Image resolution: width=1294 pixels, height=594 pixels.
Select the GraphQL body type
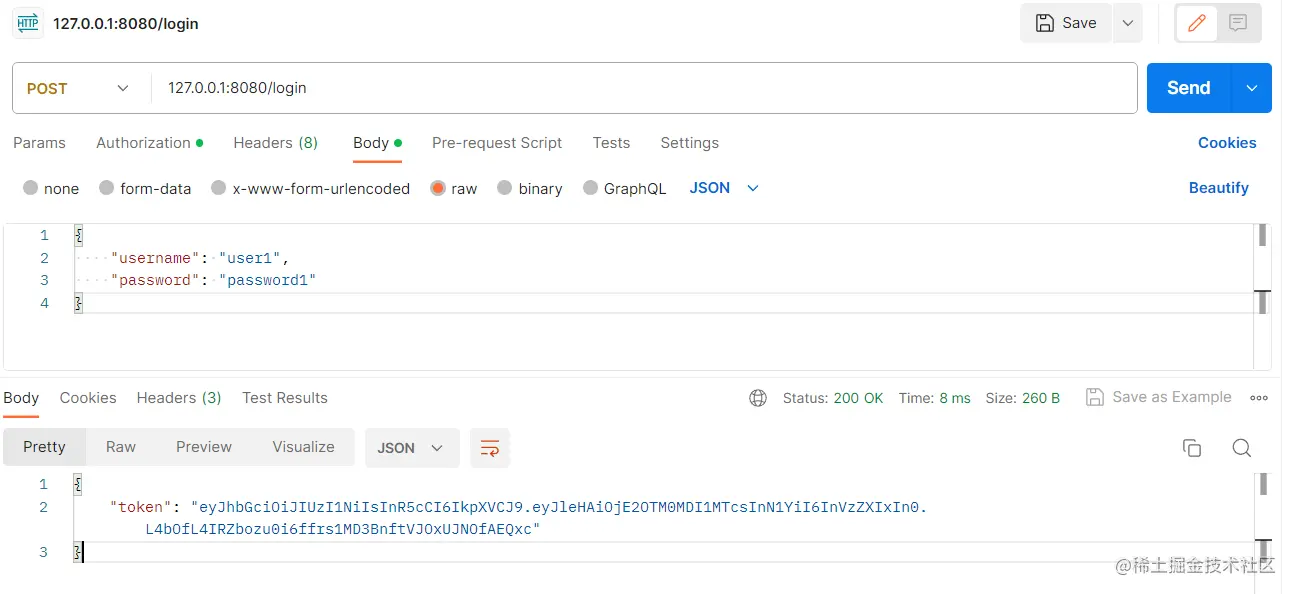624,188
